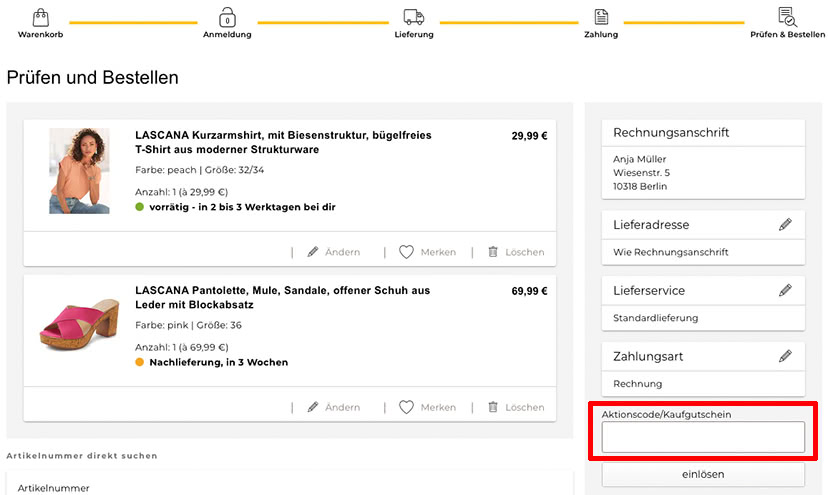Click Ändern link for the Kurzarmshirt
The image size is (828, 495).
[342, 252]
